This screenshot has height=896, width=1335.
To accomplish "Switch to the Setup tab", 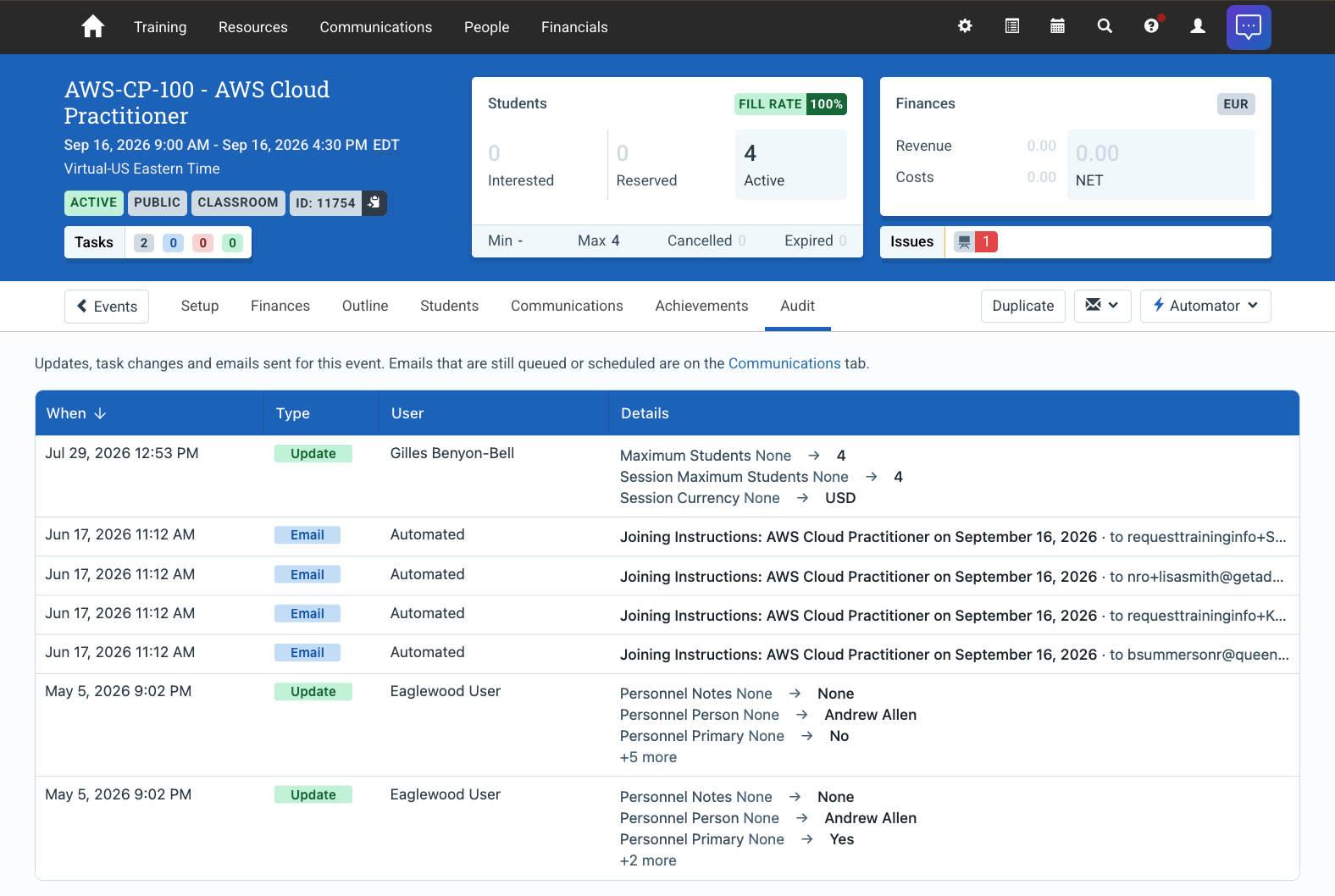I will 200,306.
